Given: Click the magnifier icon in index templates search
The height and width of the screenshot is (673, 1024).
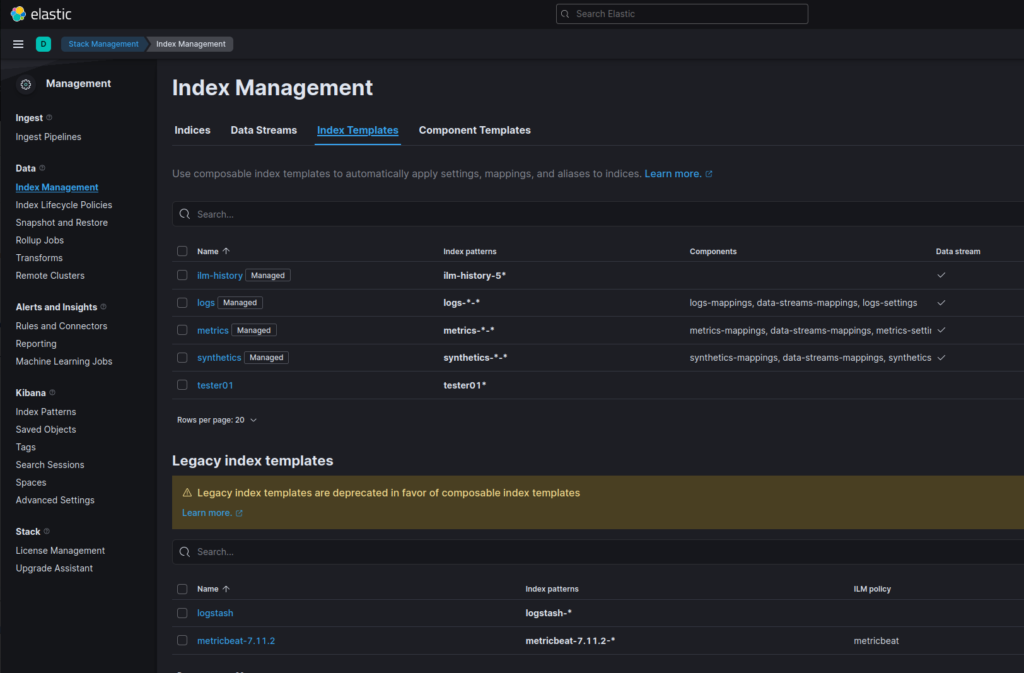Looking at the screenshot, I should 185,214.
